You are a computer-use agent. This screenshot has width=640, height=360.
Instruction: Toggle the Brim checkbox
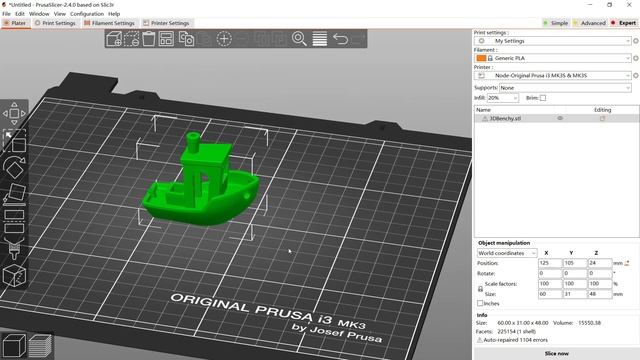point(543,98)
